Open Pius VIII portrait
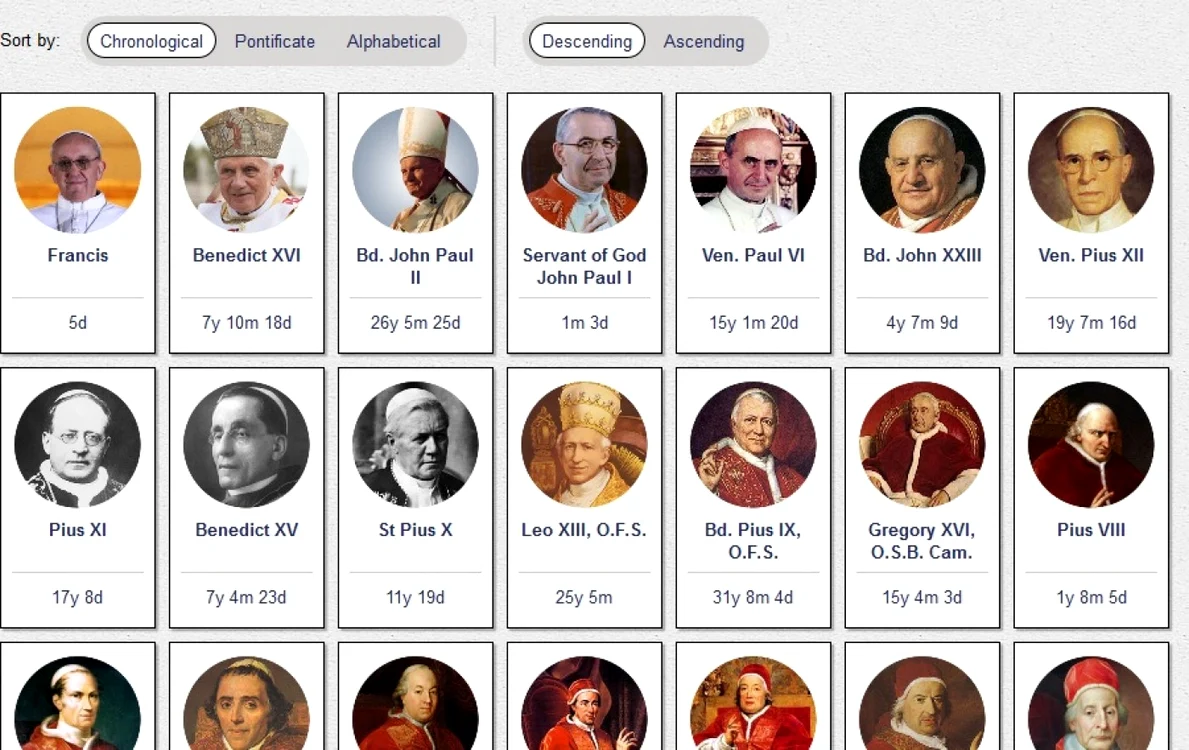The width and height of the screenshot is (1189, 750). (x=1091, y=444)
